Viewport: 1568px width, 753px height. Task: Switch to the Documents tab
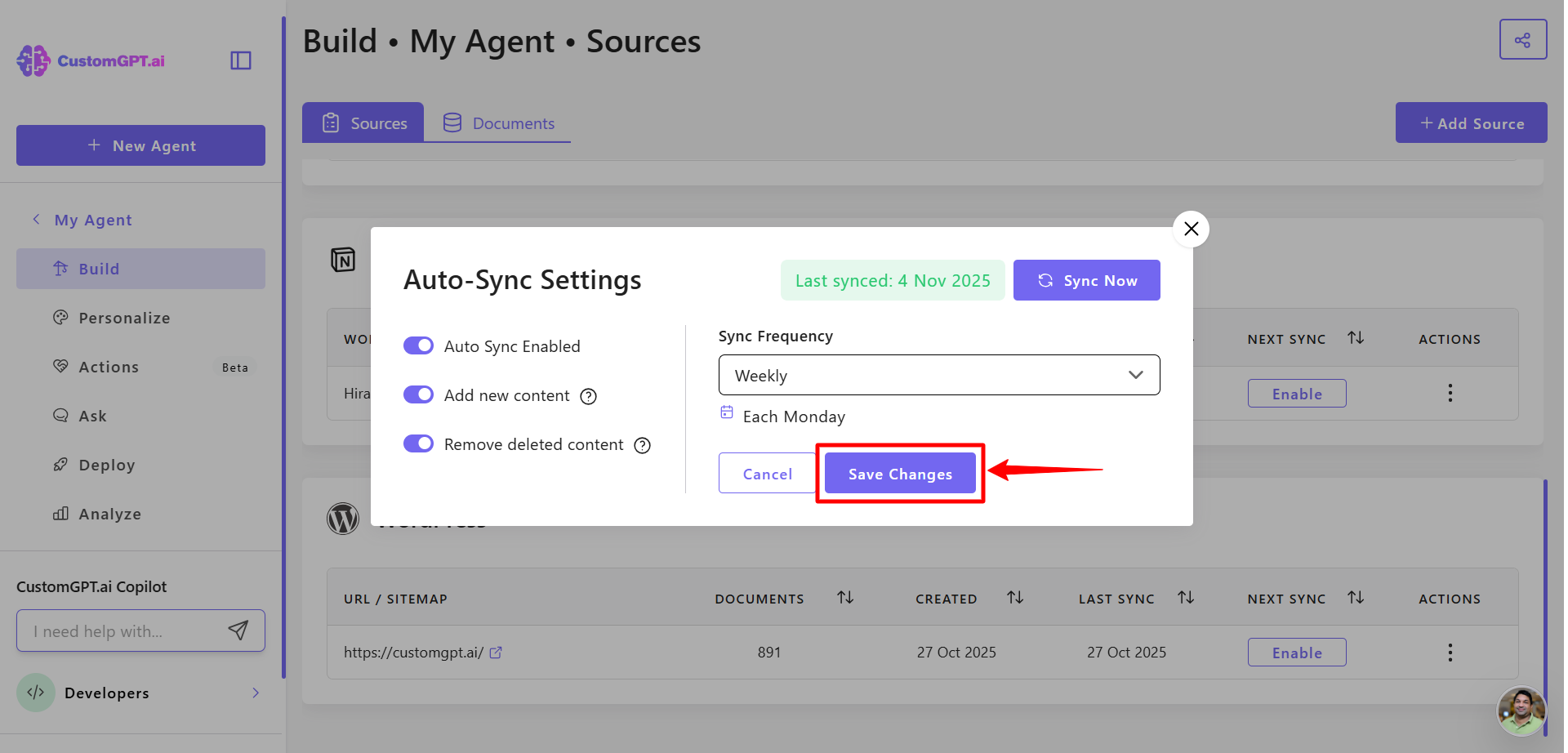tap(498, 123)
